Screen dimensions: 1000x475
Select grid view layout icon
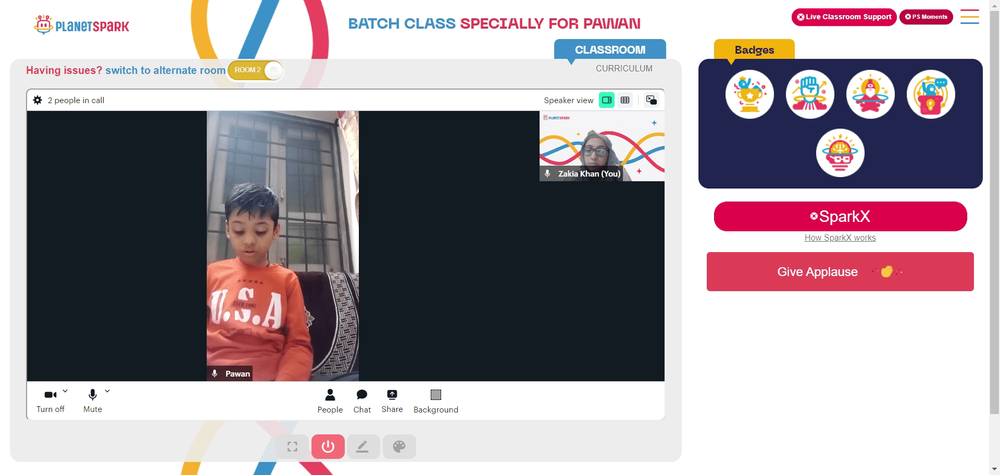625,100
